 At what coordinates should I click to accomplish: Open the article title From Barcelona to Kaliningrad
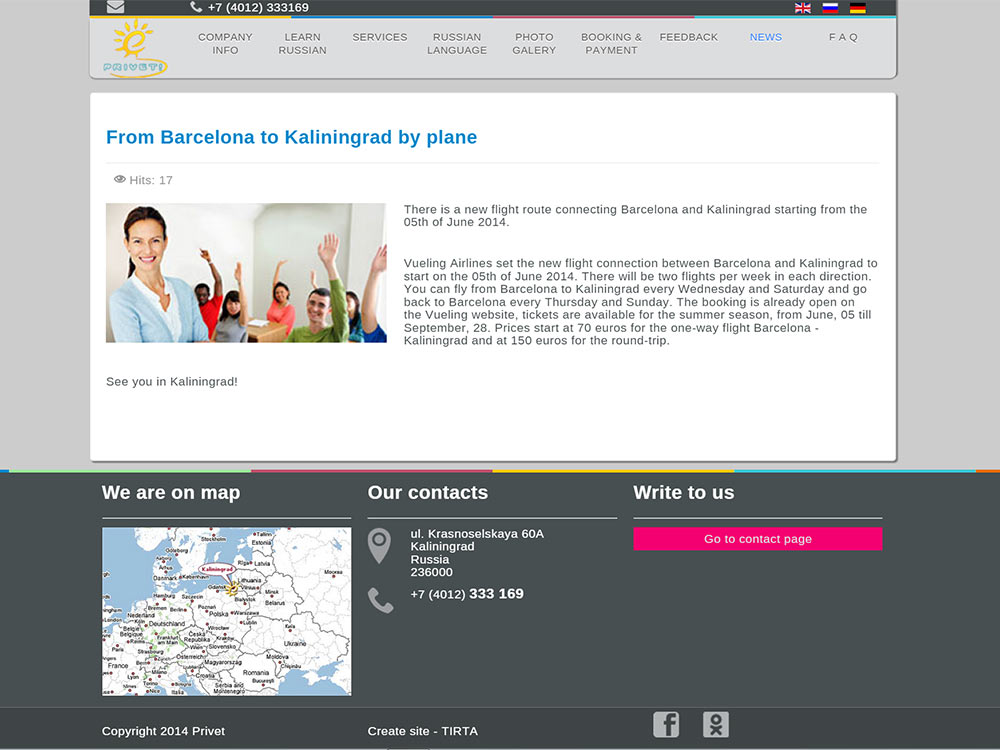291,137
